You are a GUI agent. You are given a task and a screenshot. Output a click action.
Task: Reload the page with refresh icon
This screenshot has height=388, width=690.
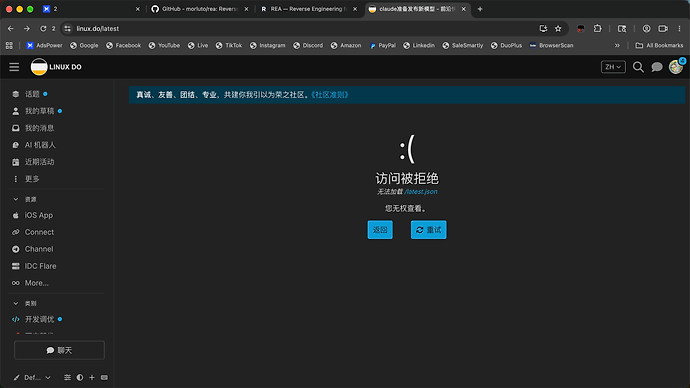click(43, 29)
